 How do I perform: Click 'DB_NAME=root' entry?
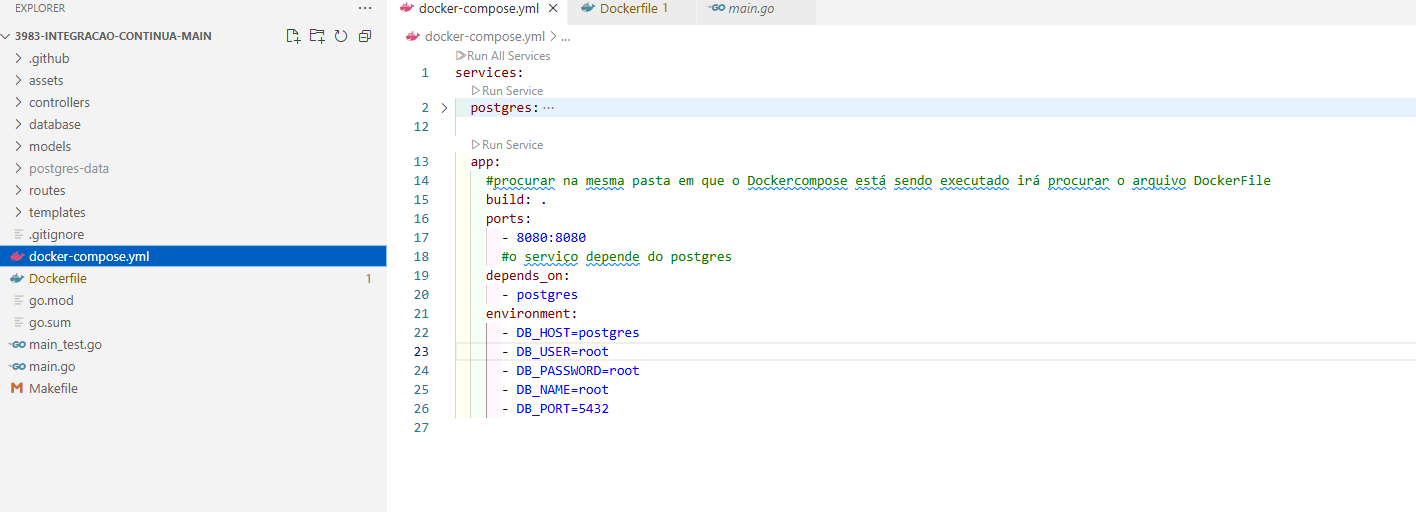(x=563, y=390)
